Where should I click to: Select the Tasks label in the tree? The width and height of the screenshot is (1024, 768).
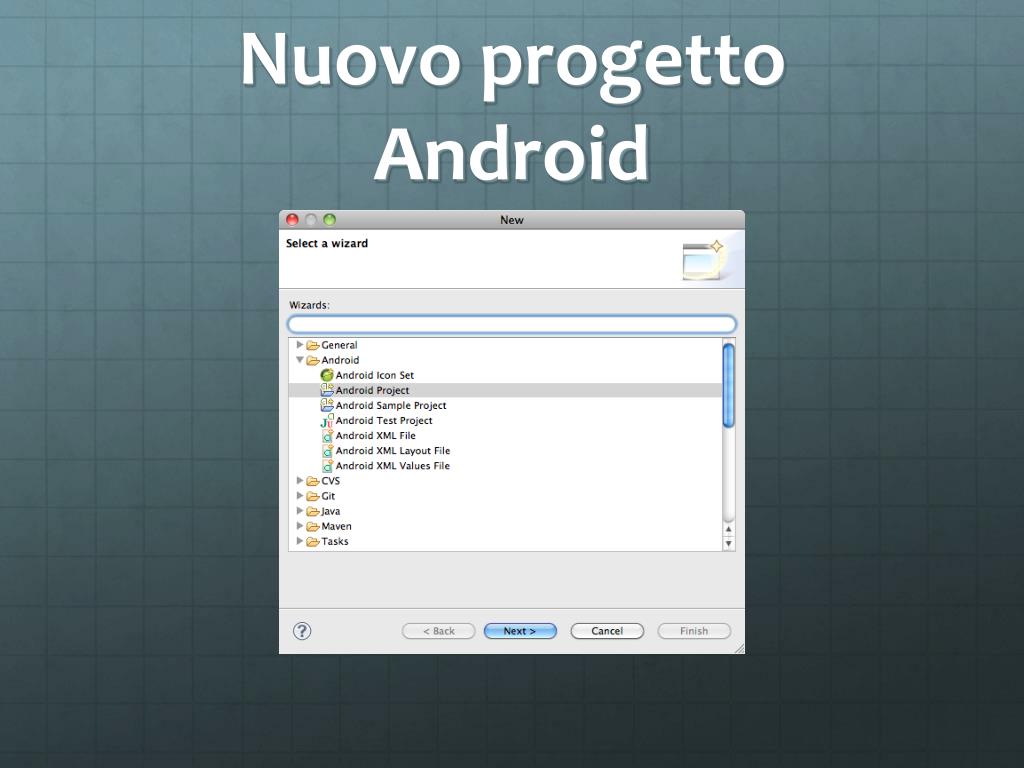[334, 541]
